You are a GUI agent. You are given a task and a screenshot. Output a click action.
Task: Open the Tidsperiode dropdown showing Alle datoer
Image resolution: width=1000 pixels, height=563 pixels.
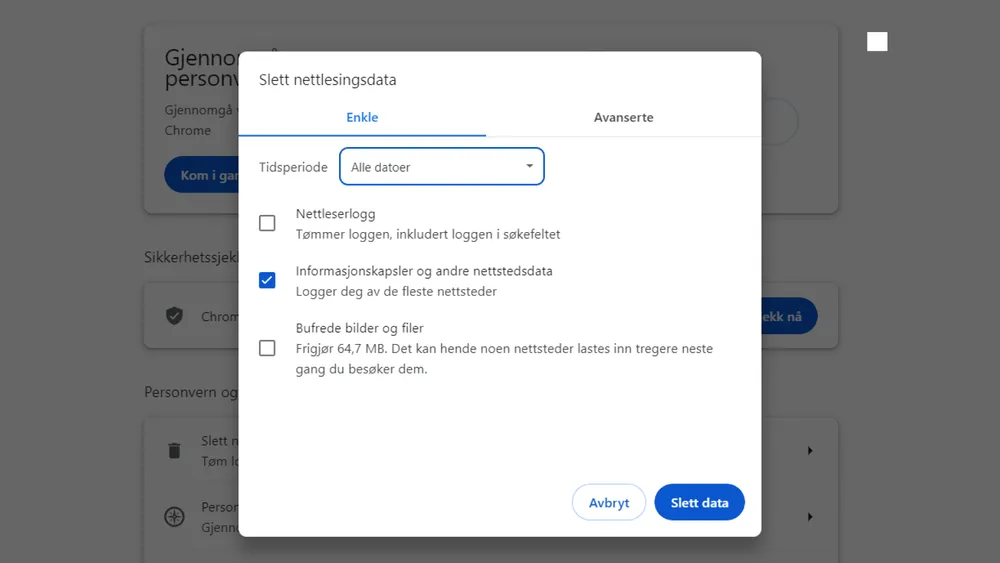click(442, 167)
